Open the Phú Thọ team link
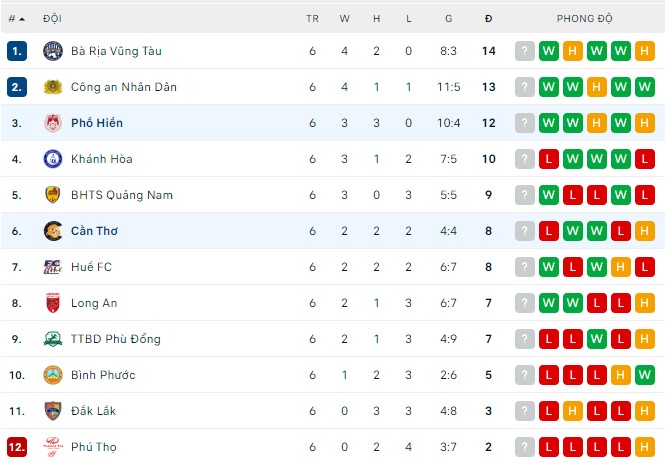The height and width of the screenshot is (463, 670). (95, 447)
